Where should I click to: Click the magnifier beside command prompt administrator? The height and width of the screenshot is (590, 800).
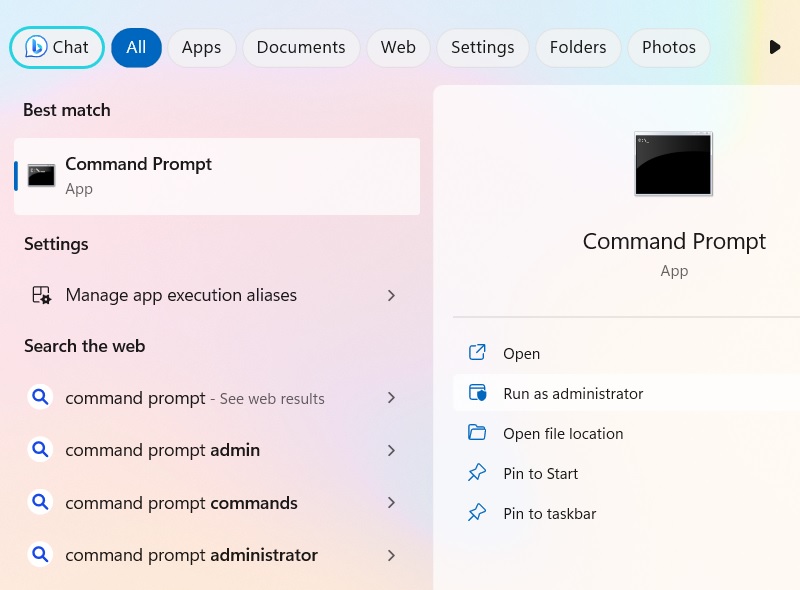40,554
